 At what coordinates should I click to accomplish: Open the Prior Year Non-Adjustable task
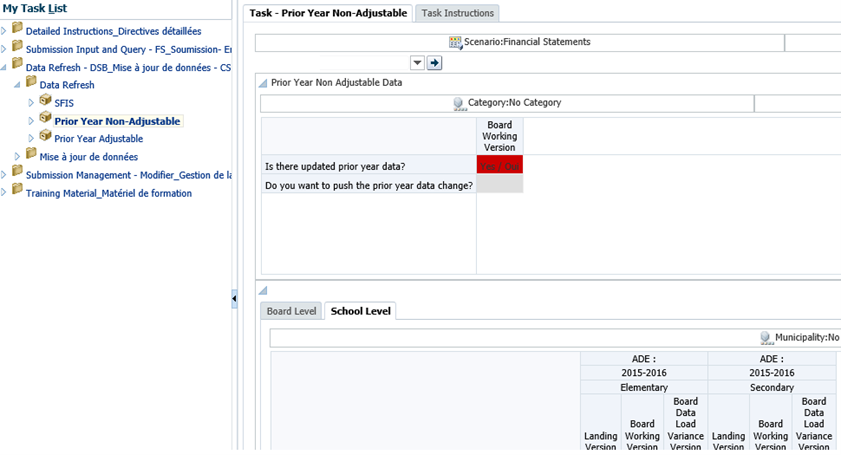pos(117,121)
